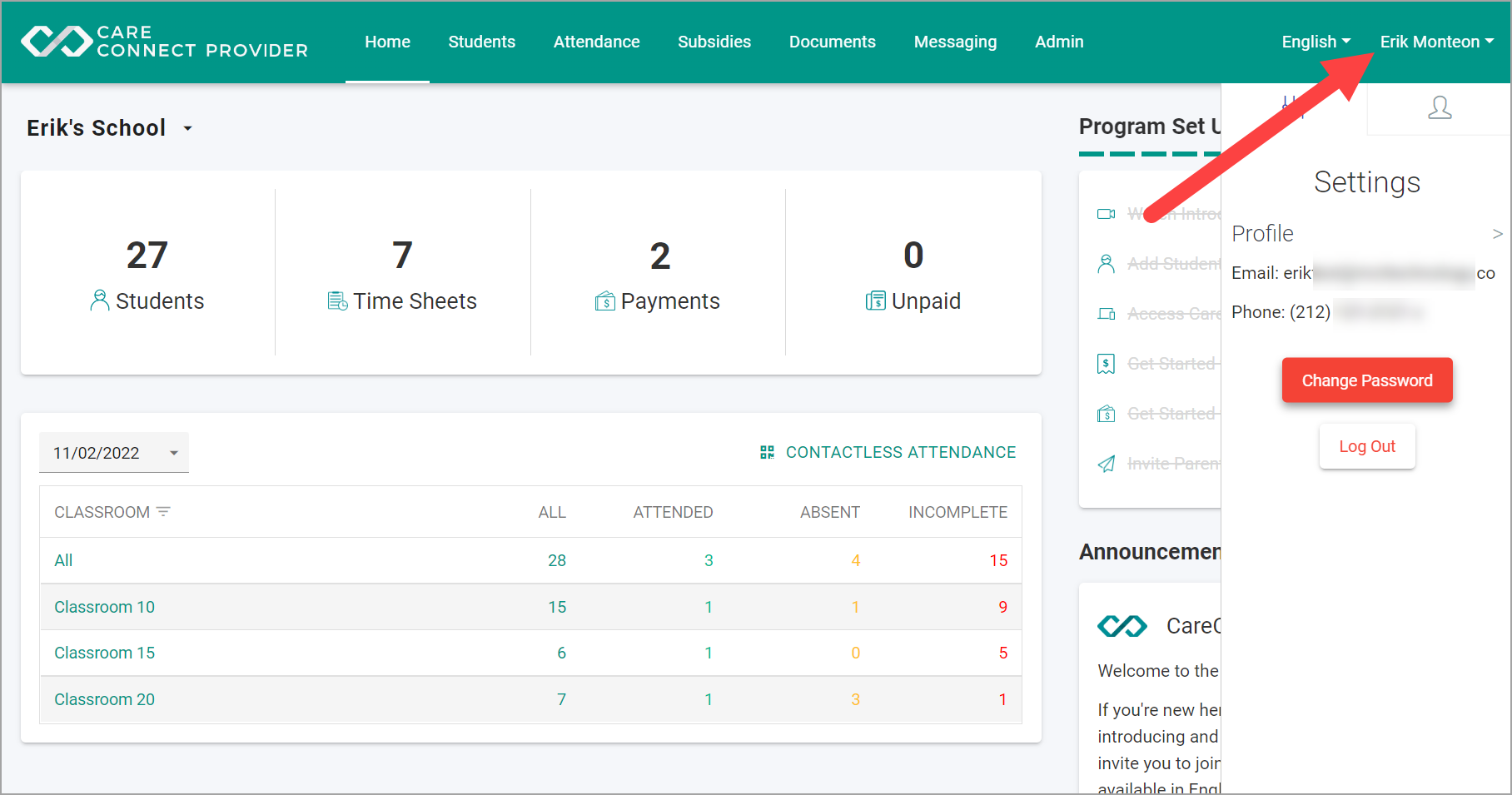Open the Attendance menu

596,42
